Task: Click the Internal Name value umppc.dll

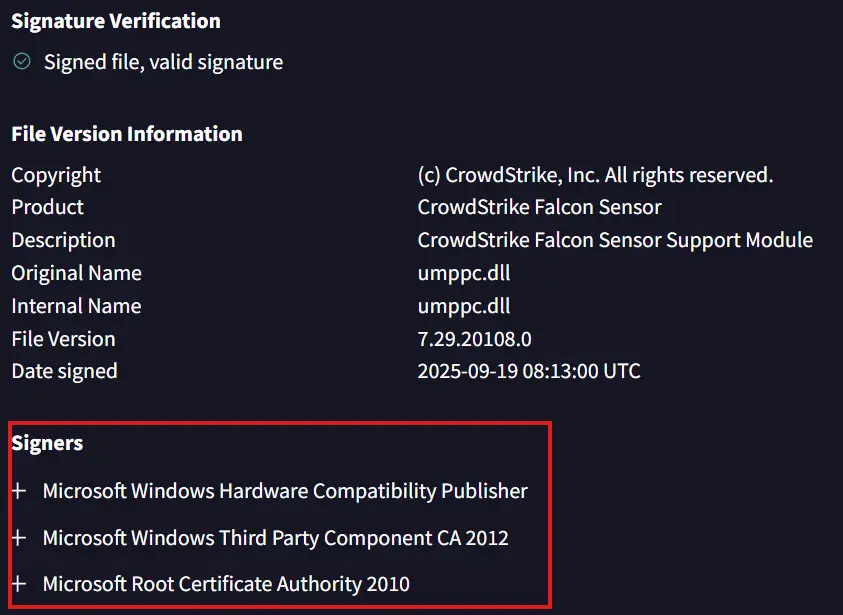Action: pos(464,306)
